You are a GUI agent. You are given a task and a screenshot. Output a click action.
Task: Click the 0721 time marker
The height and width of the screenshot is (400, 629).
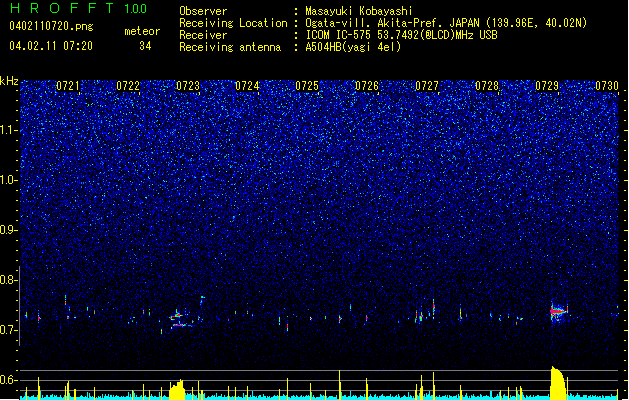point(67,86)
